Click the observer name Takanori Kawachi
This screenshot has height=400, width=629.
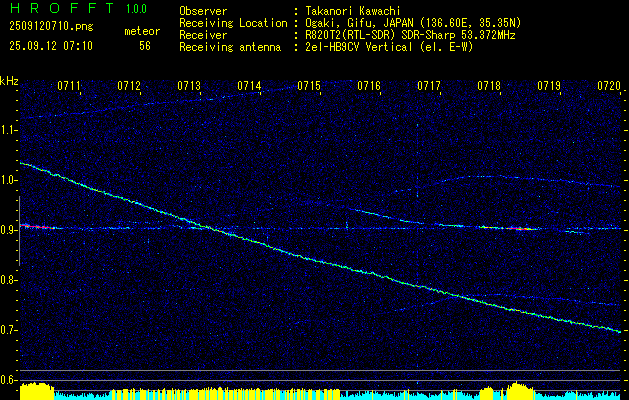353,11
